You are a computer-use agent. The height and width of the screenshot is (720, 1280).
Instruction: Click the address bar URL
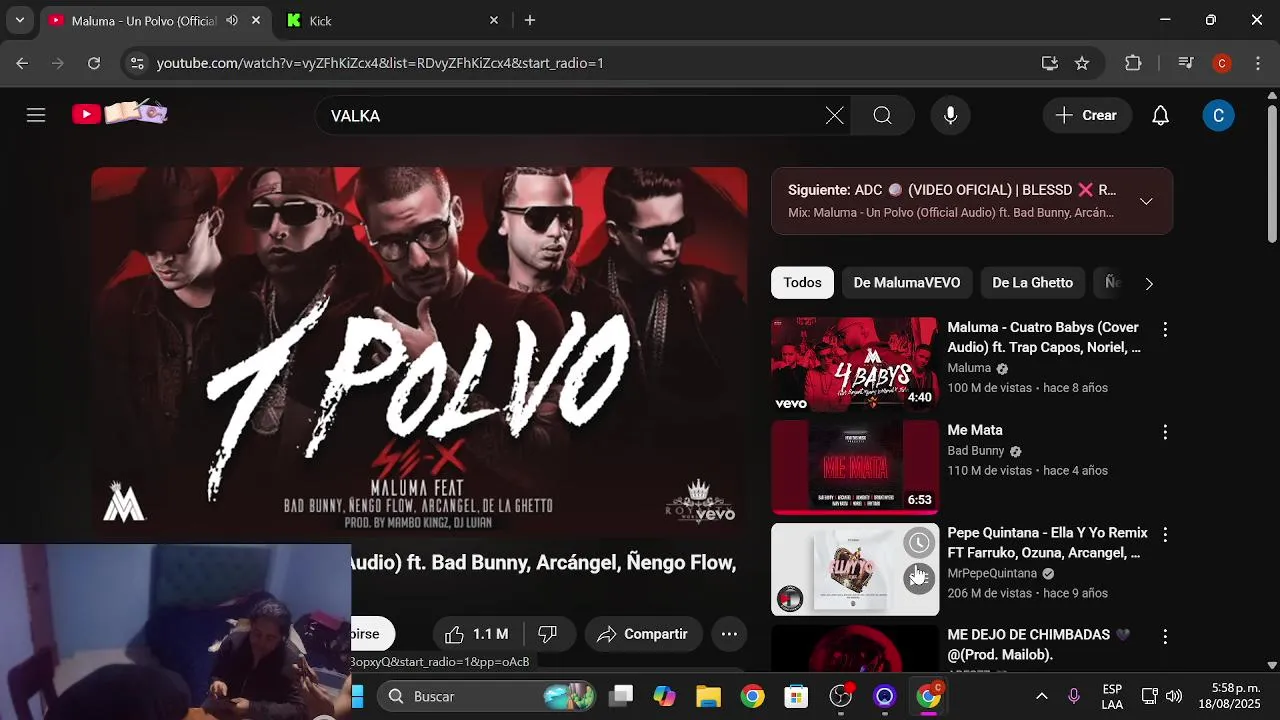(380, 63)
